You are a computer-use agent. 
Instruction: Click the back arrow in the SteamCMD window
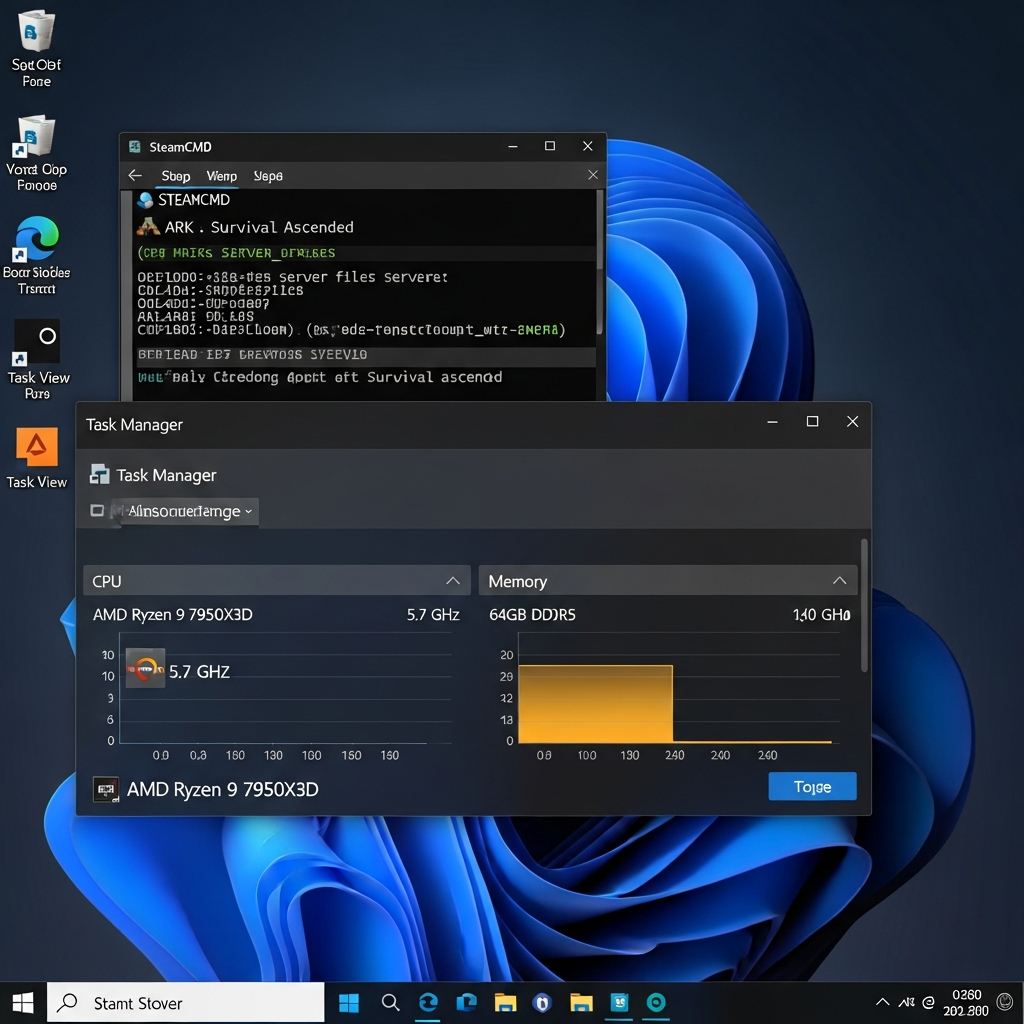tap(135, 175)
